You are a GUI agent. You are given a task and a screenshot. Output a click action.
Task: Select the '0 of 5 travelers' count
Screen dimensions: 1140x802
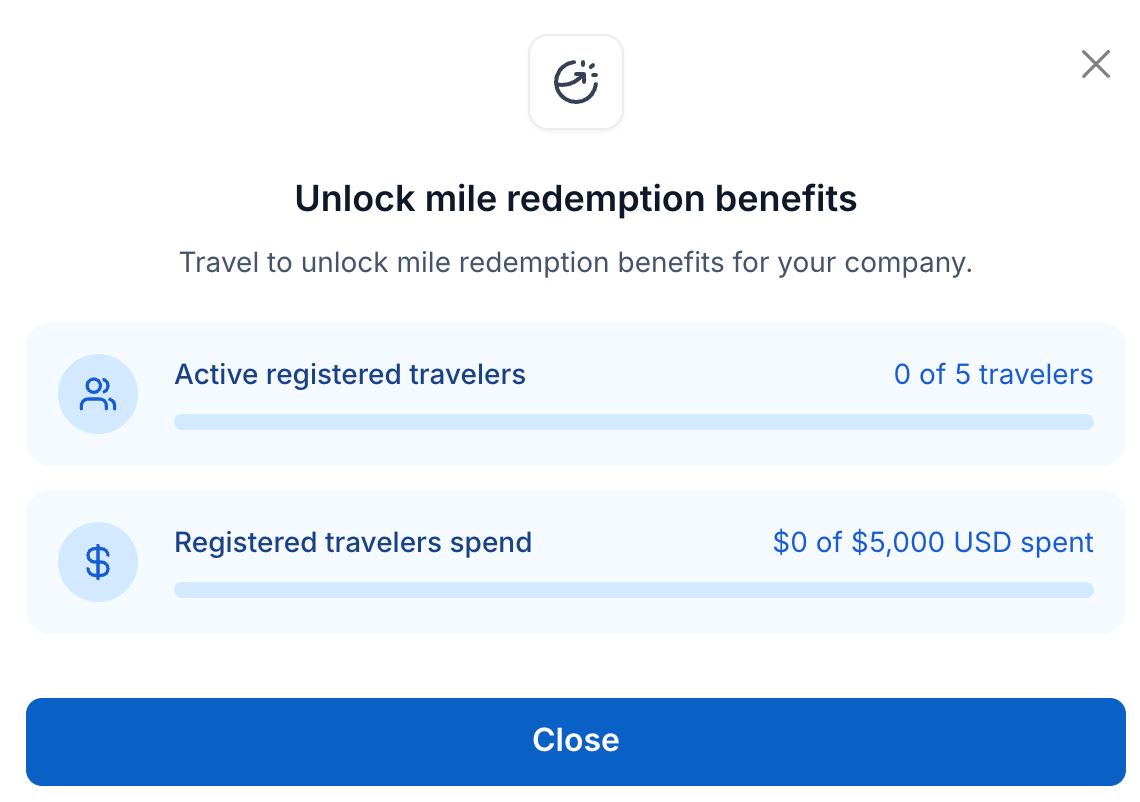point(993,375)
